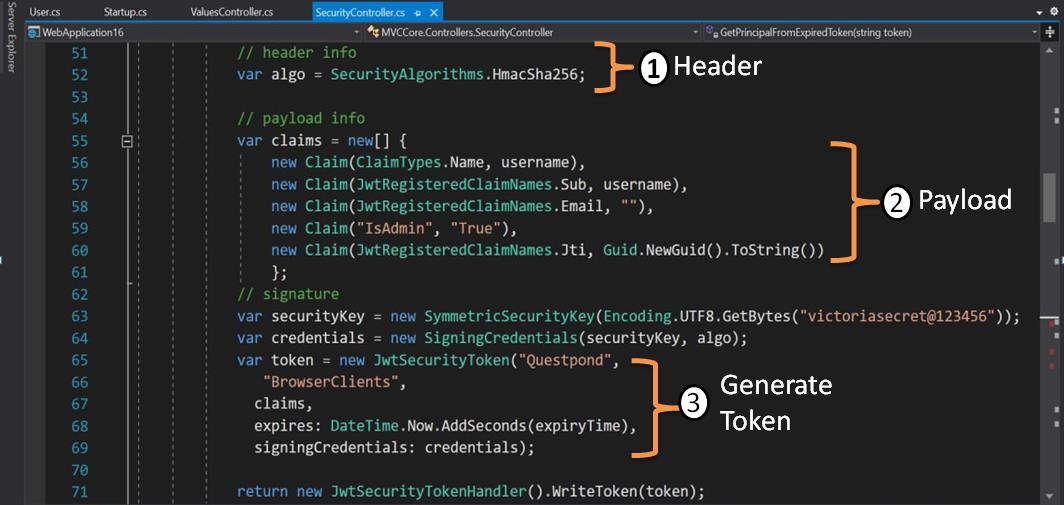
Task: Click the "True" string on line 59
Action: point(476,228)
